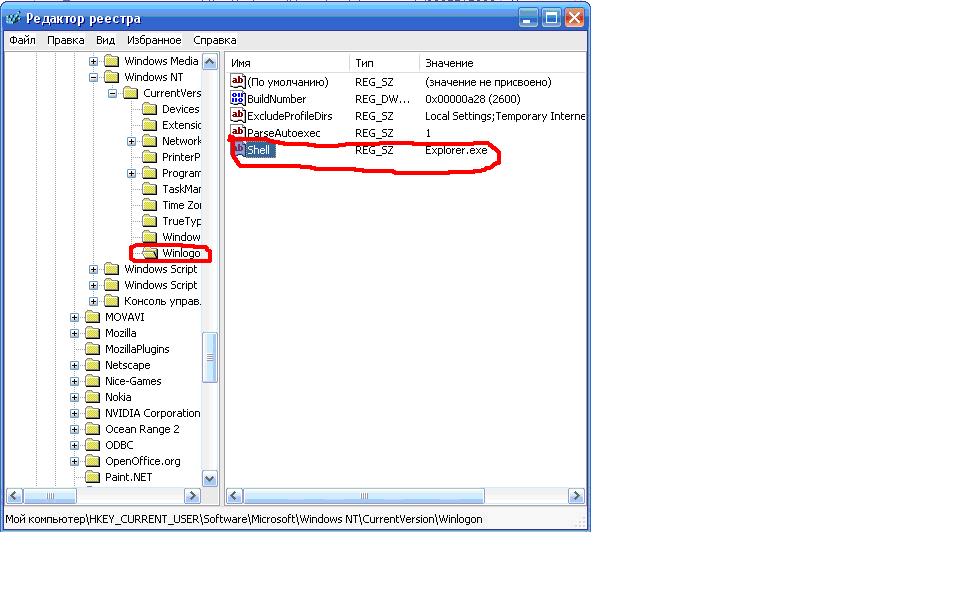Click the Nokia folder icon
The image size is (960, 611).
[x=92, y=397]
